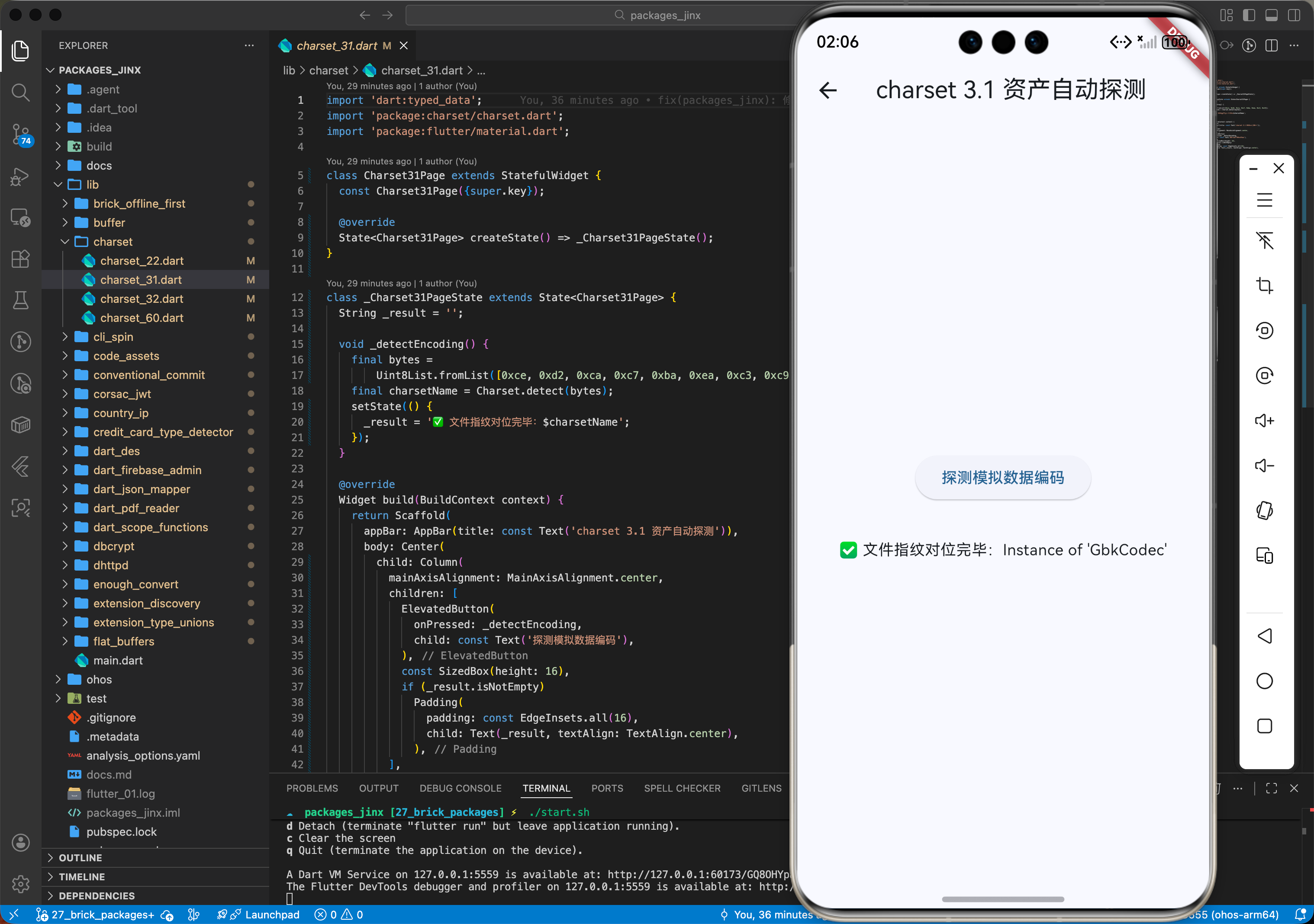1314x924 pixels.
Task: Open charset_60.dart in explorer
Action: tap(142, 318)
